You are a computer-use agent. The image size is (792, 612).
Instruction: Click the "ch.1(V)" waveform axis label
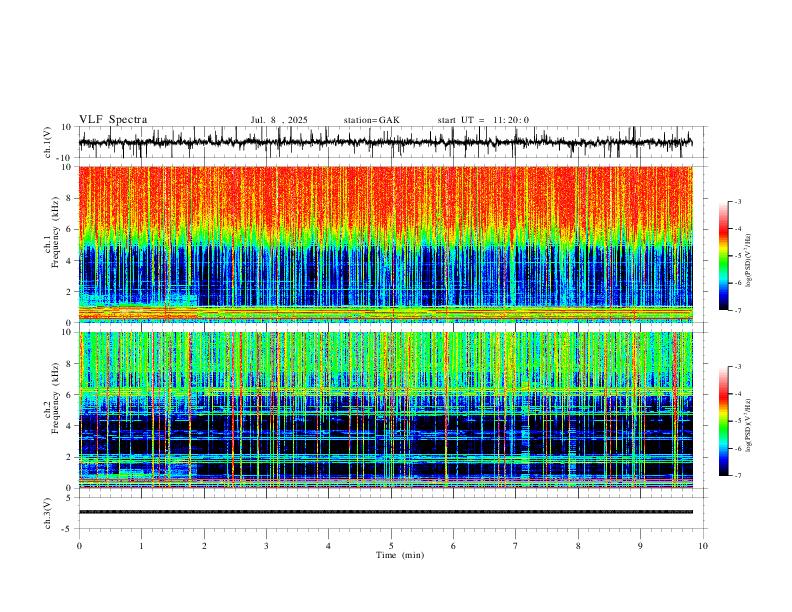[48, 142]
